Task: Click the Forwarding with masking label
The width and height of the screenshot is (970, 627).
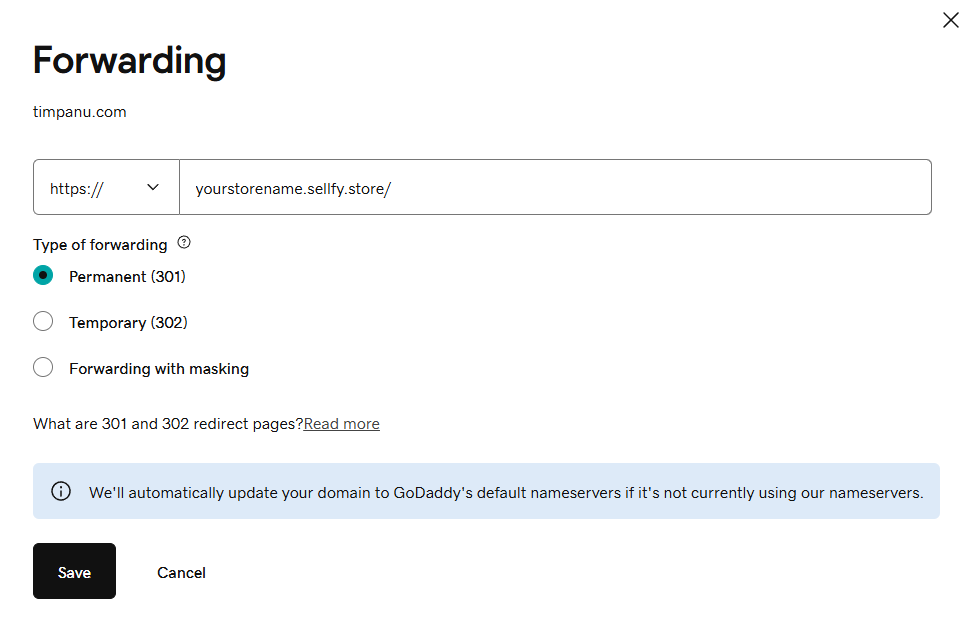Action: (159, 369)
